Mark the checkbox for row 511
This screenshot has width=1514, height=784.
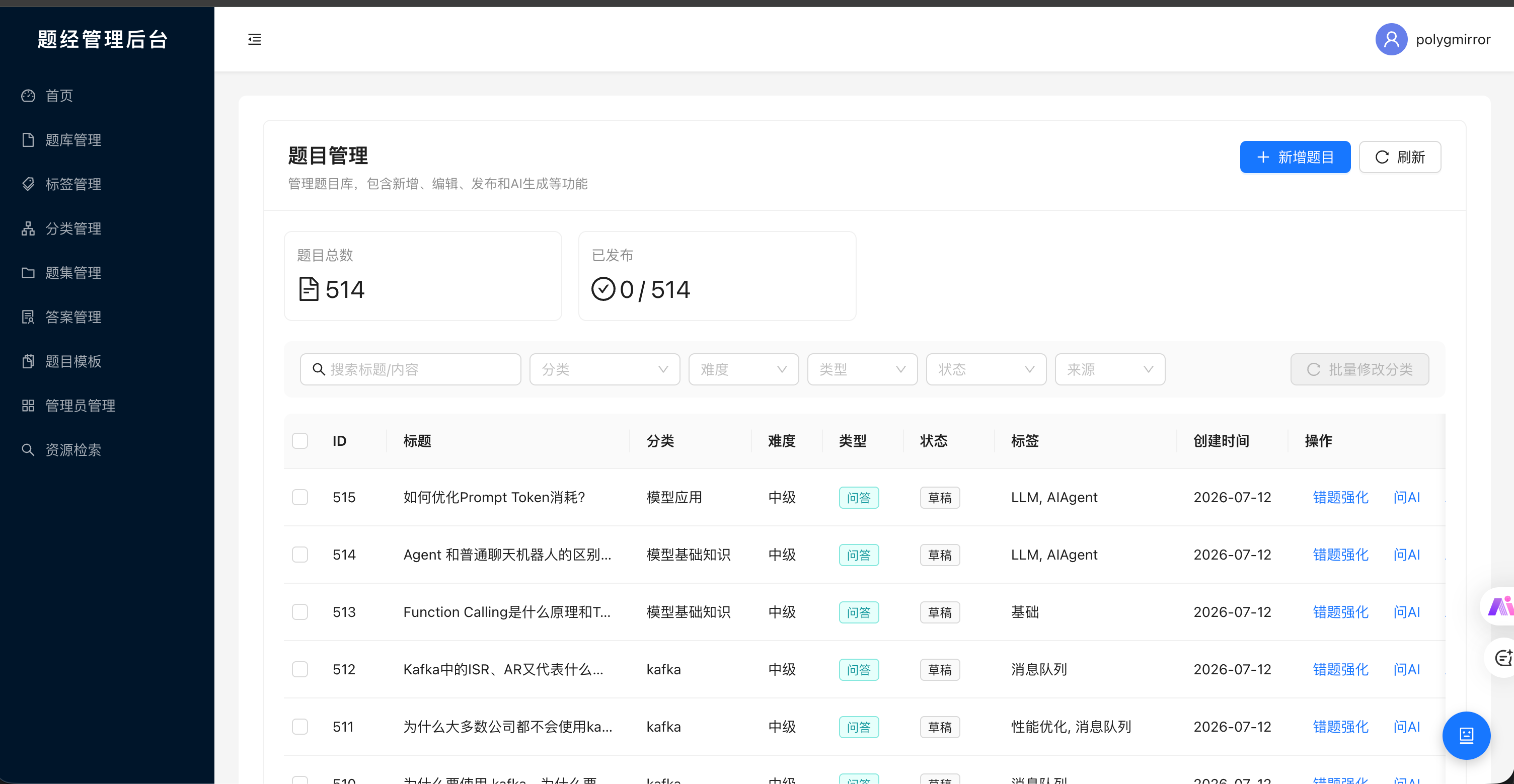[x=300, y=727]
